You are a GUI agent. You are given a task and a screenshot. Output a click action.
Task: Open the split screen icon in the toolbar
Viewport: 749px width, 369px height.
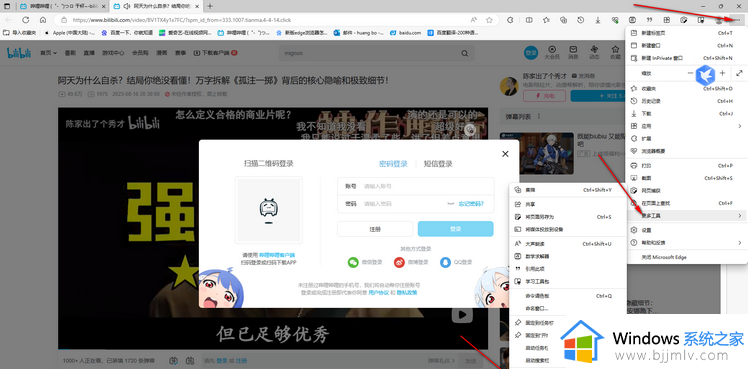point(529,20)
